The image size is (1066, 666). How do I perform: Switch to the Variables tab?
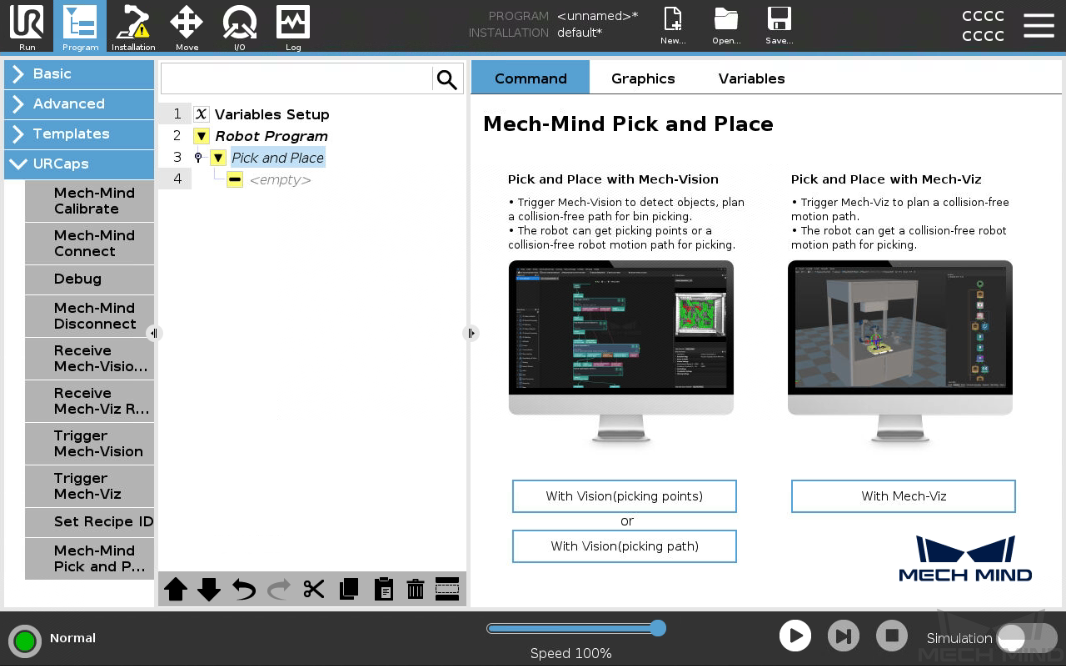coord(751,78)
